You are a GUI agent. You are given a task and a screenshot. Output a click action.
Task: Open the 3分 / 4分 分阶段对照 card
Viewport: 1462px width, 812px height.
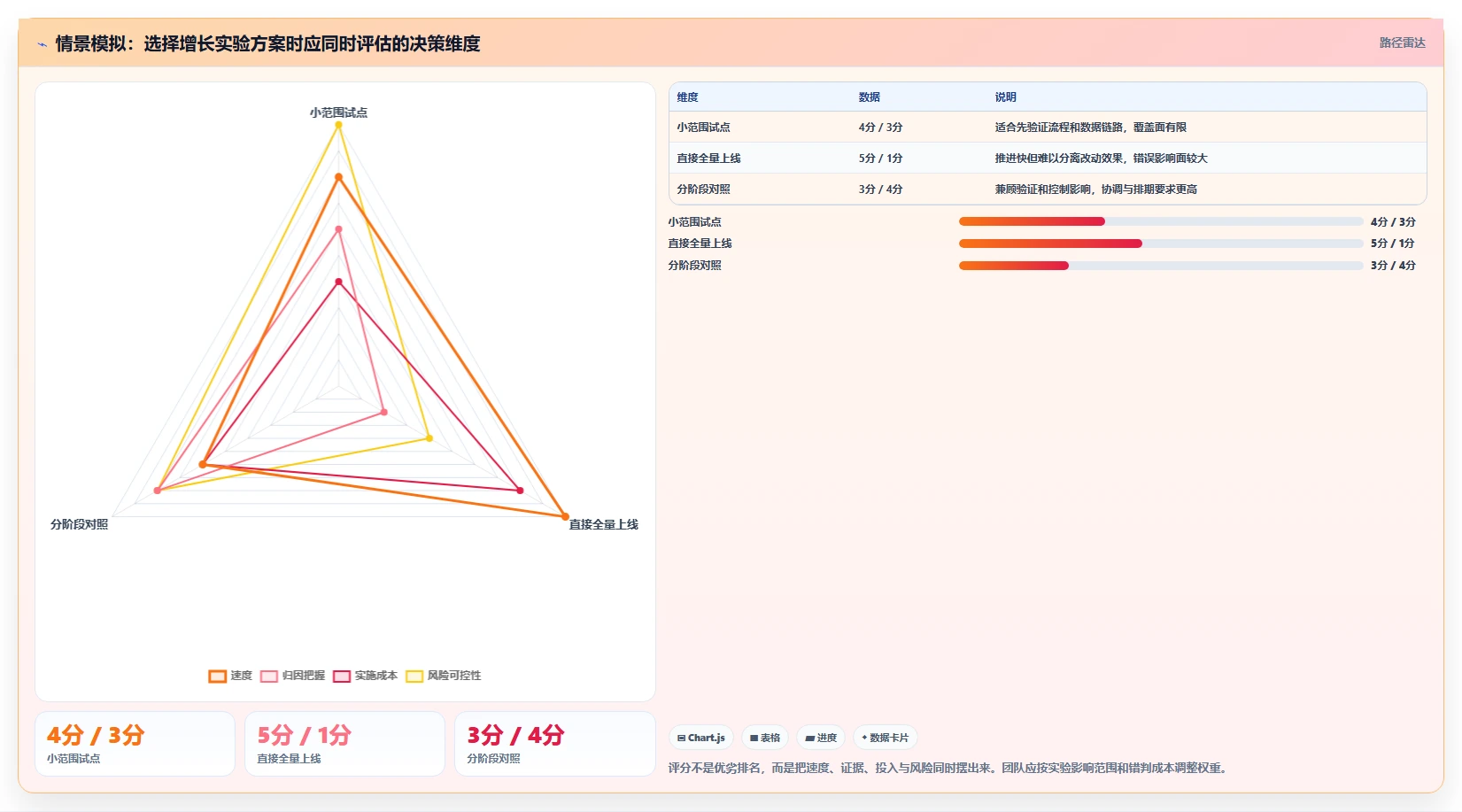click(555, 744)
